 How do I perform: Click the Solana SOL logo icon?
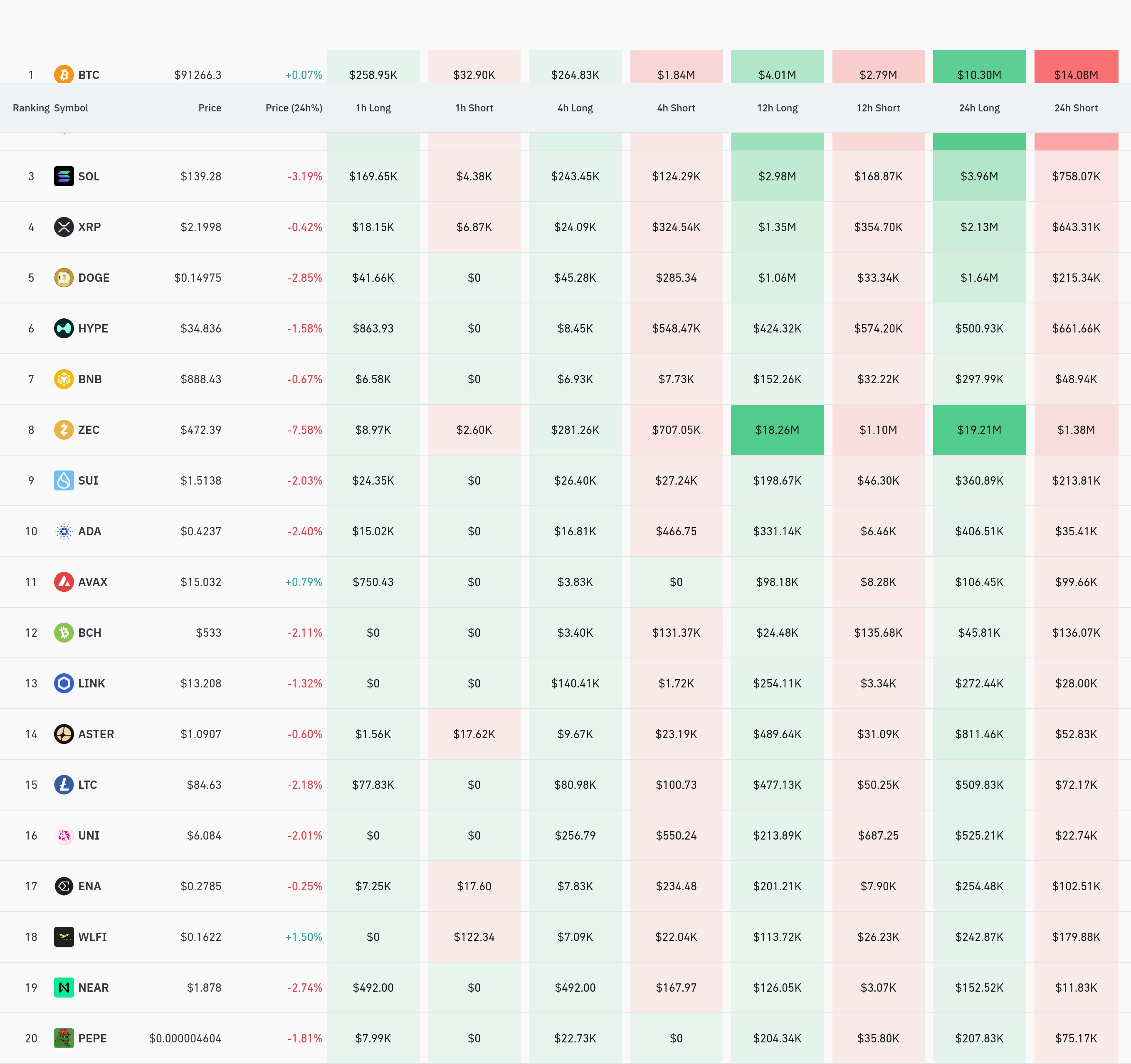tap(64, 176)
